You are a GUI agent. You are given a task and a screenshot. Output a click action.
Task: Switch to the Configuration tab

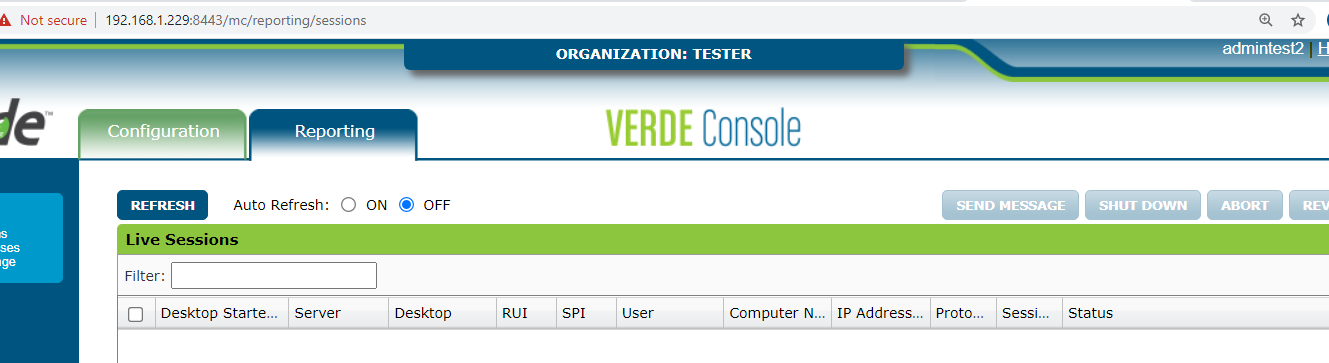(163, 132)
